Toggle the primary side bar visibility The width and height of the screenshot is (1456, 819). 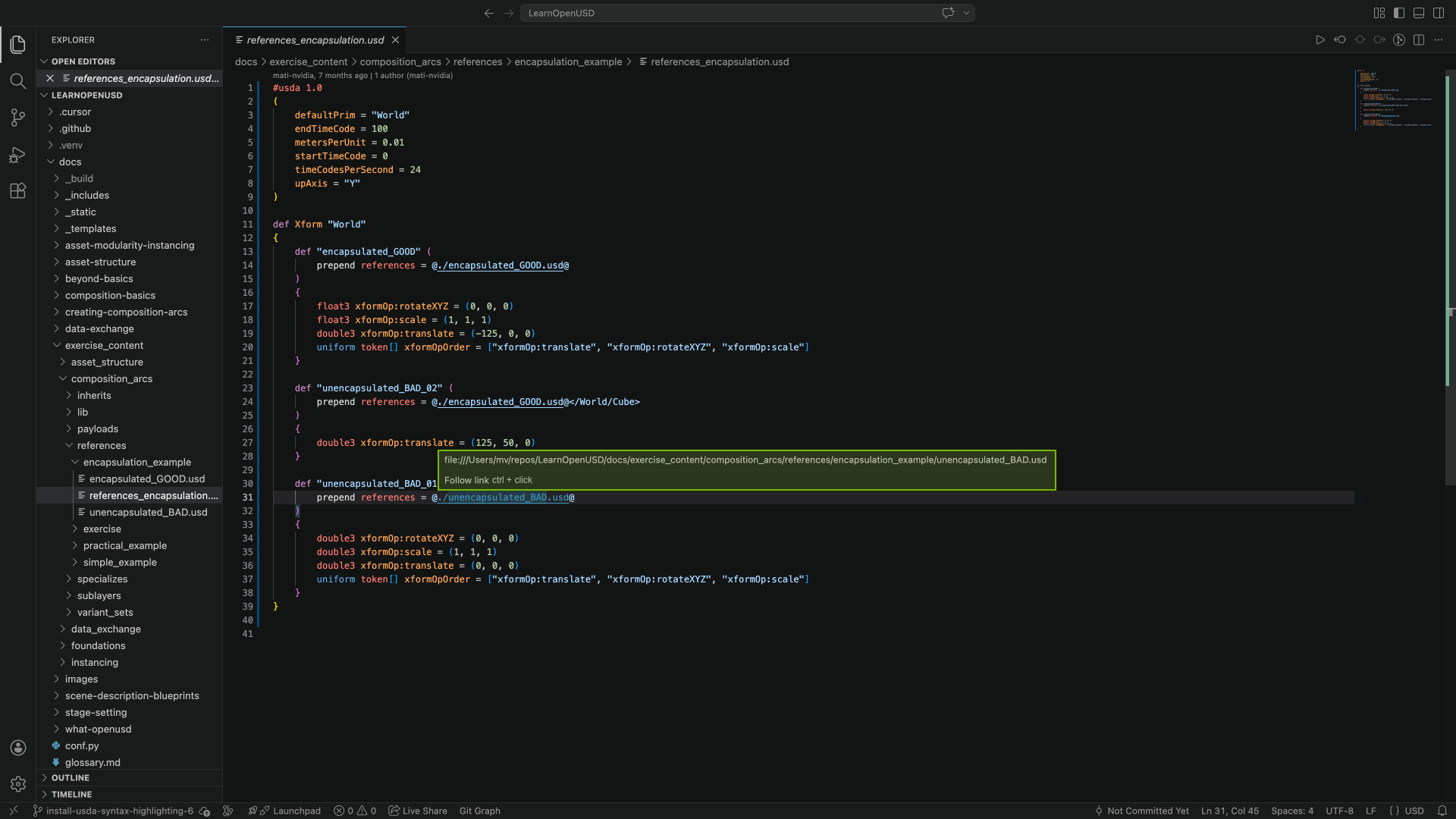point(1399,13)
